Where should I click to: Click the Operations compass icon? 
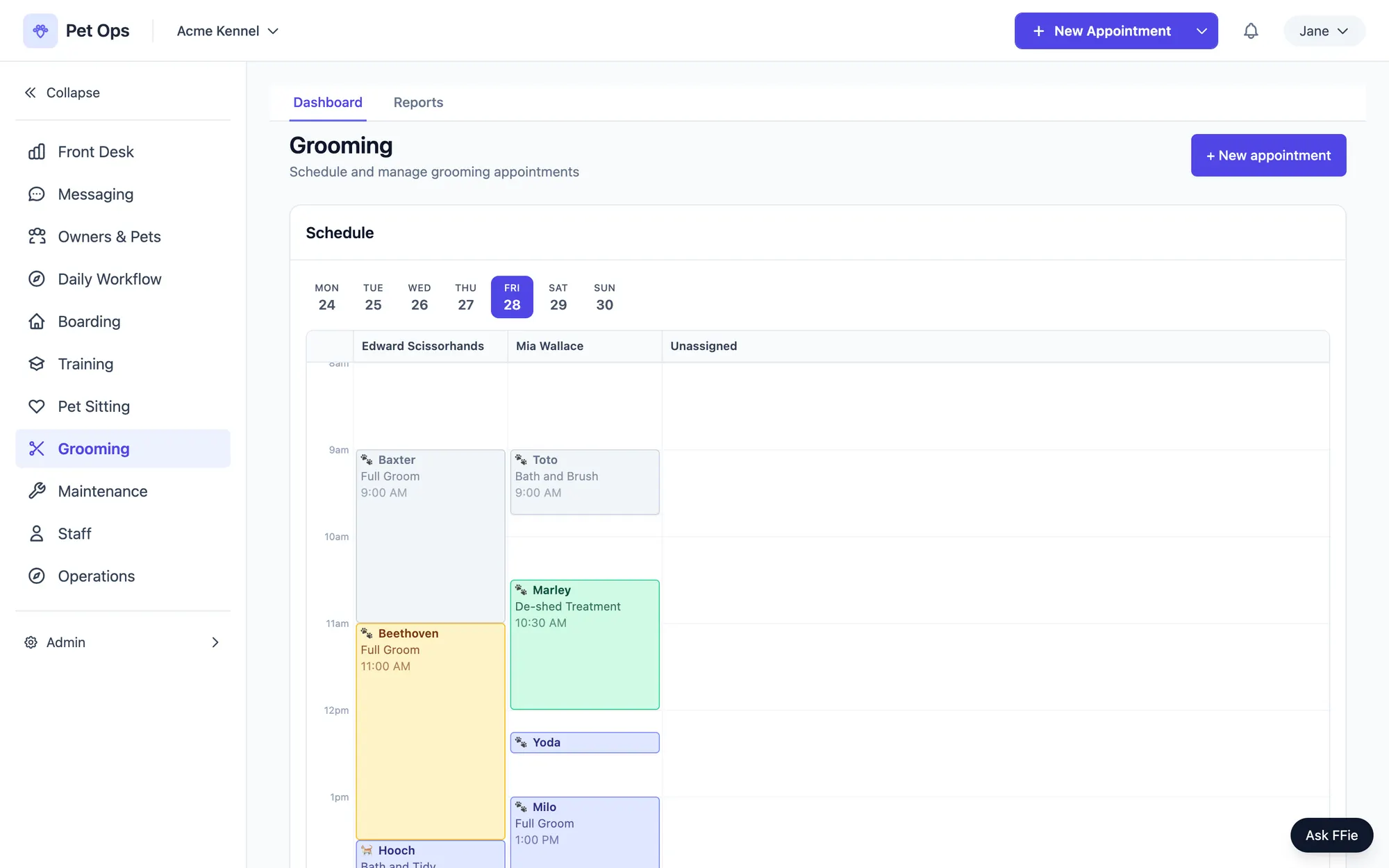tap(37, 575)
